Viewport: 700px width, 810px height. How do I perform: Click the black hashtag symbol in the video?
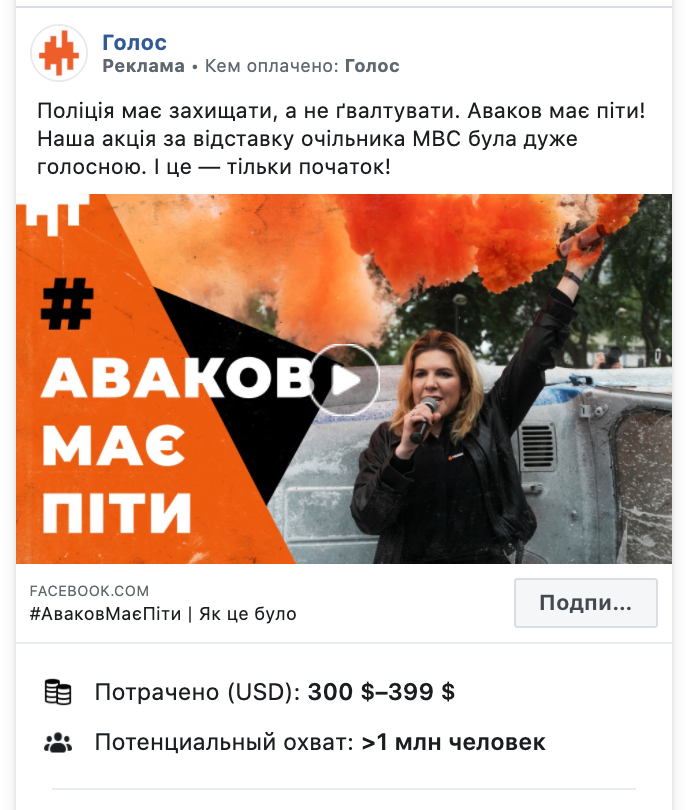tap(67, 303)
